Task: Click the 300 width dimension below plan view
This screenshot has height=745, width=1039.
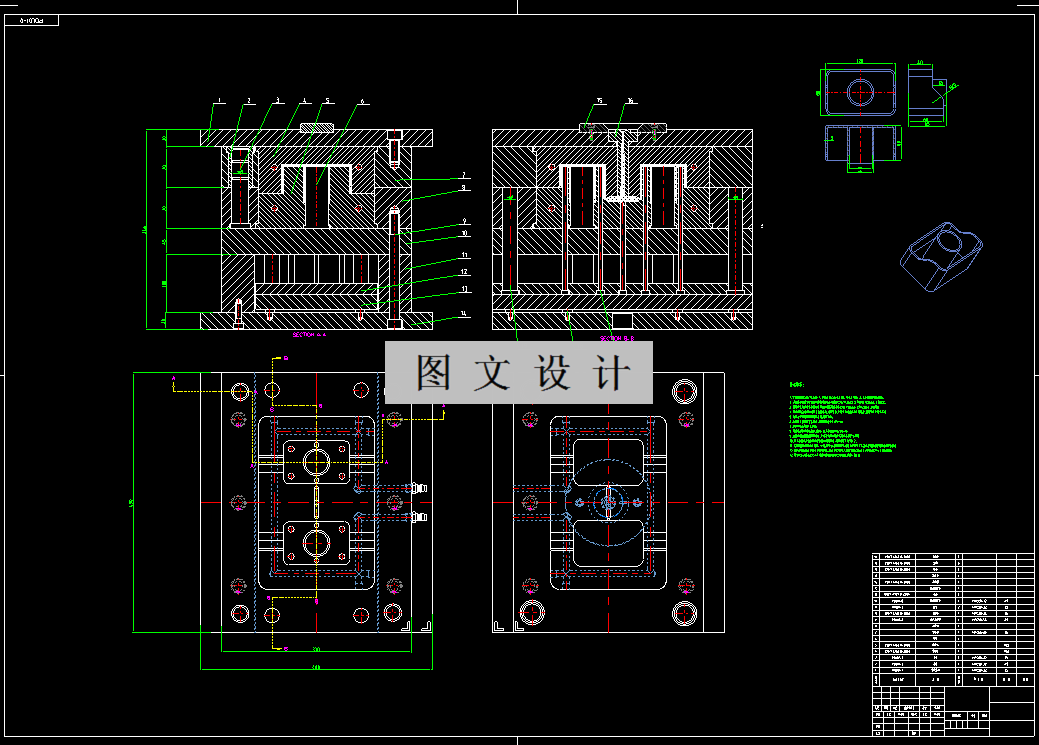Action: [x=316, y=650]
